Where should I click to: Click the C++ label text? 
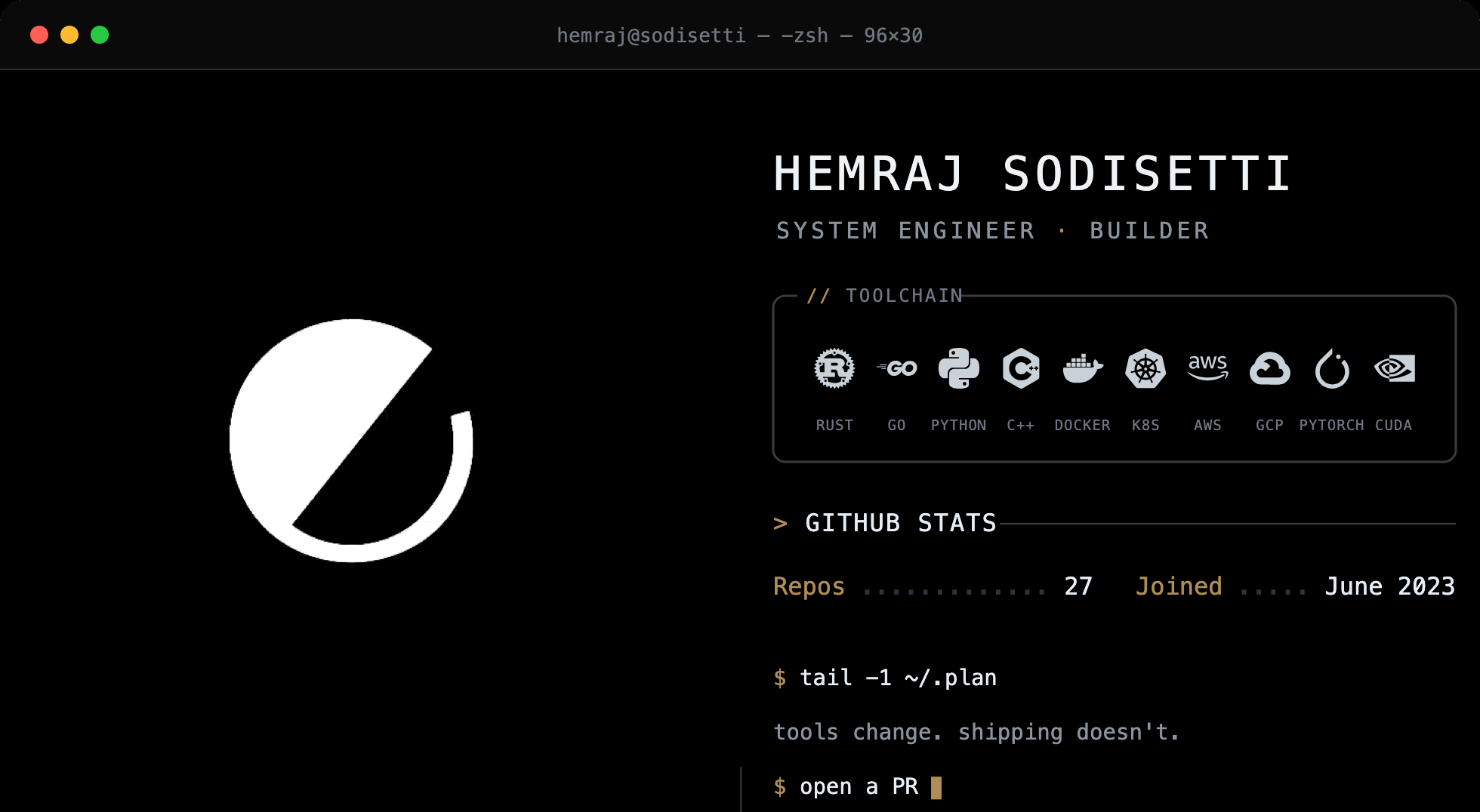[x=1021, y=425]
